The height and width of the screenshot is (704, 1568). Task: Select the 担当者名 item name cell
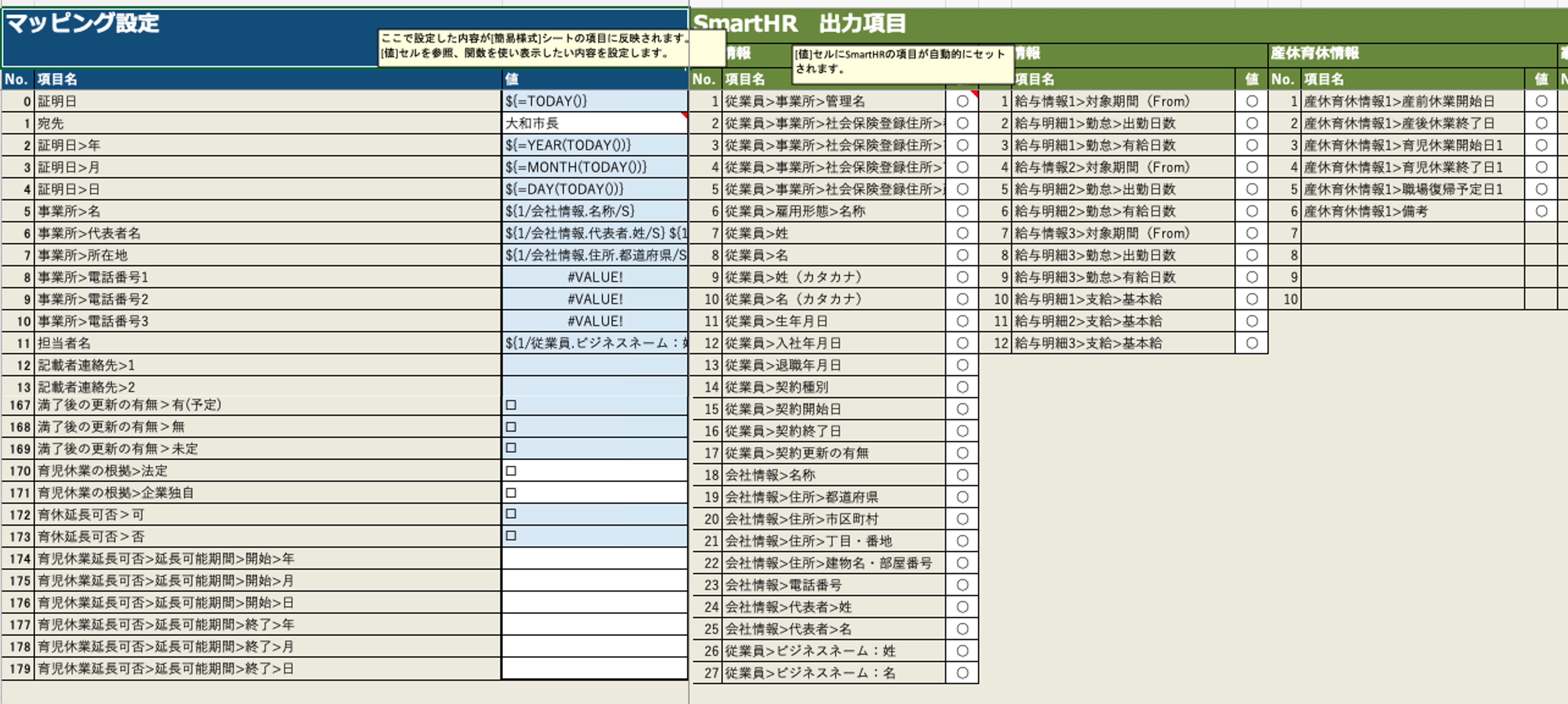tap(268, 343)
